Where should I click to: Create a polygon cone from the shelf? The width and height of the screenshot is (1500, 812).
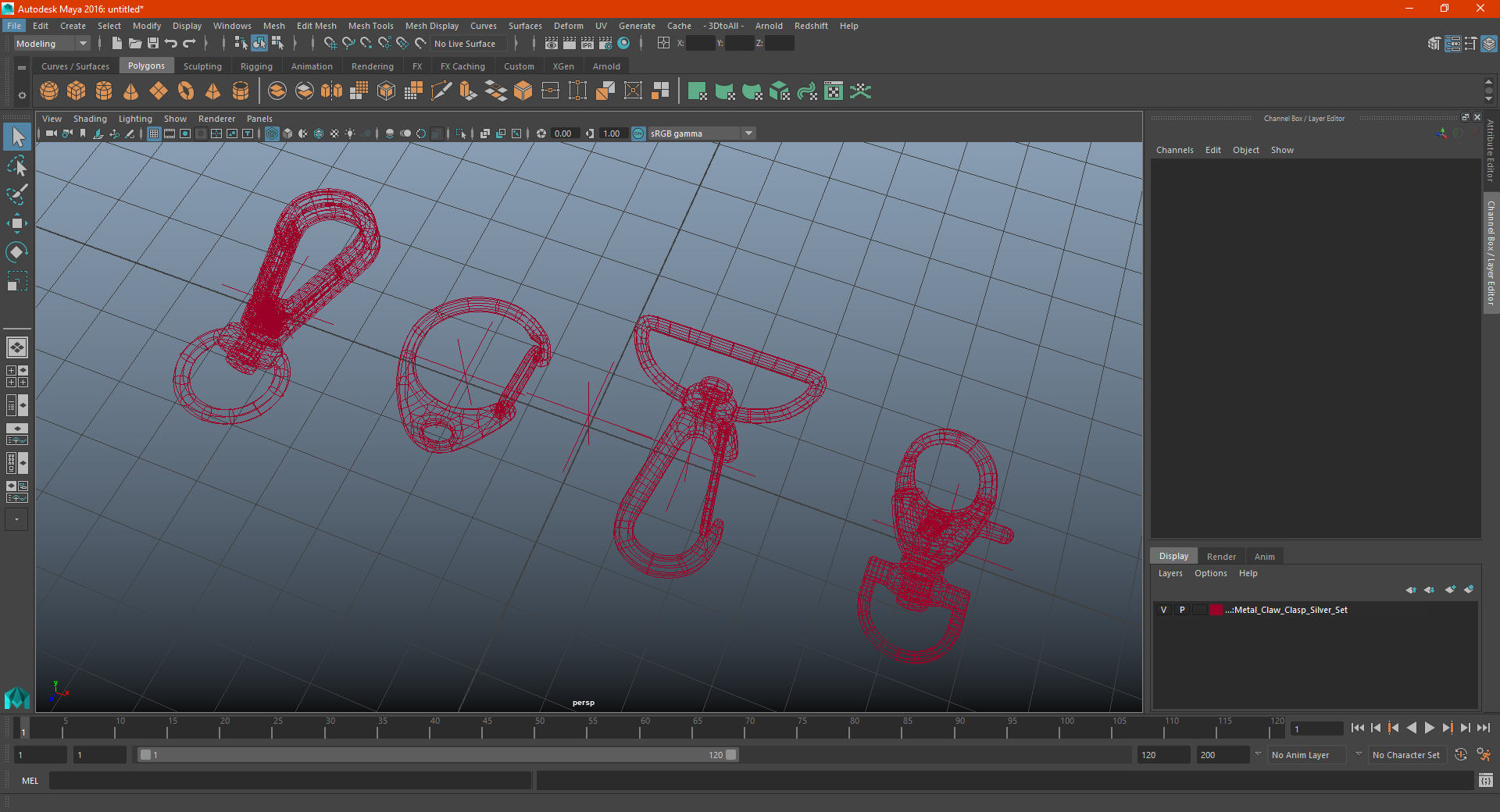(131, 91)
